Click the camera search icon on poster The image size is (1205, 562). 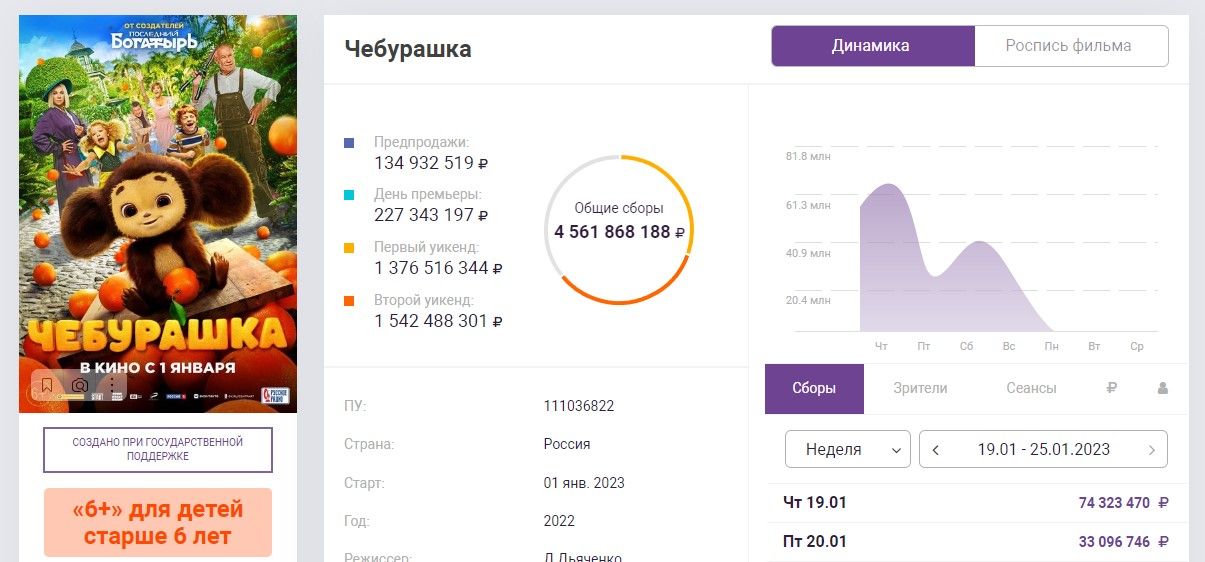[x=80, y=385]
